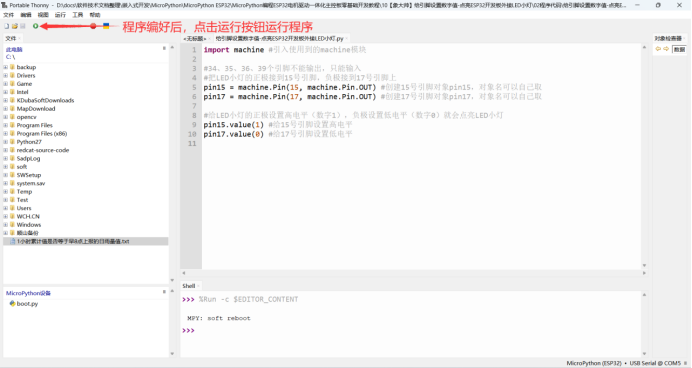
Task: Click the New file toolbar icon
Action: pyautogui.click(x=7, y=26)
